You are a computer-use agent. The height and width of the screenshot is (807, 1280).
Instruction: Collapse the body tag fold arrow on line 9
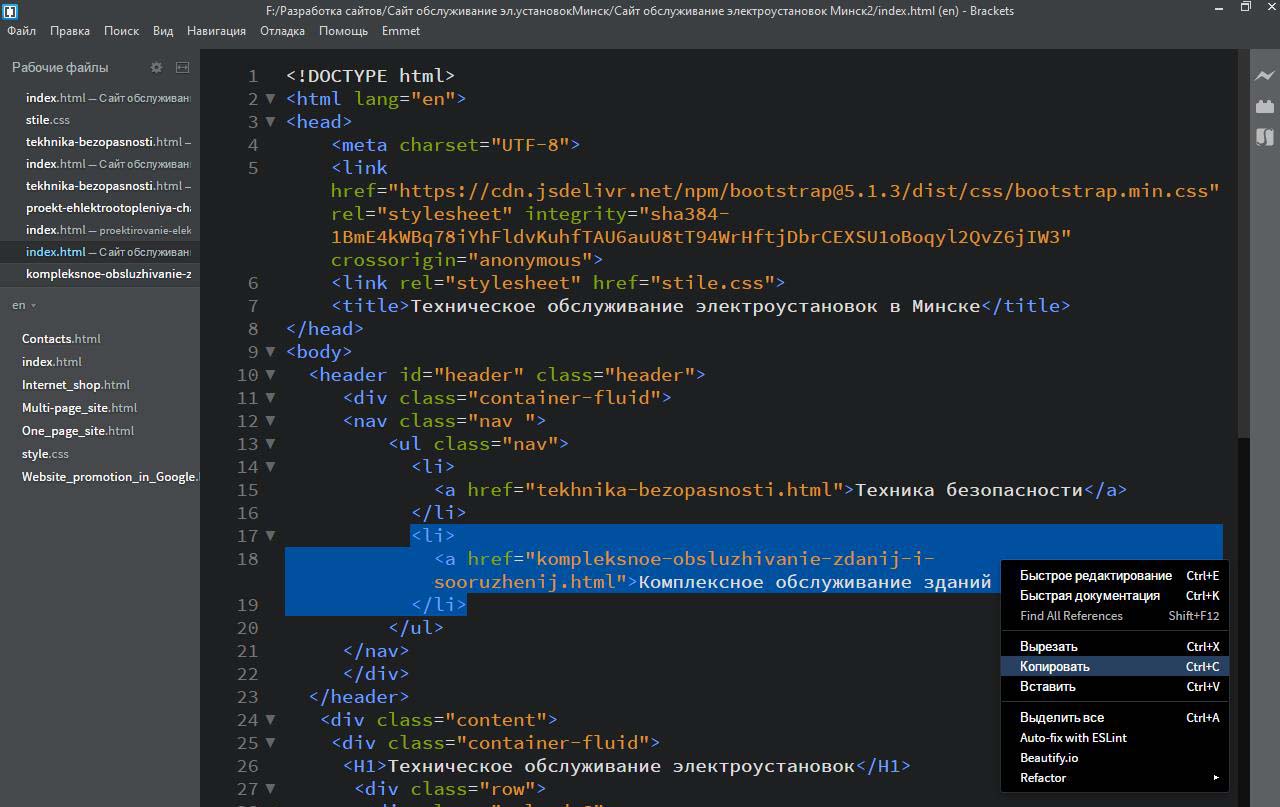click(270, 352)
